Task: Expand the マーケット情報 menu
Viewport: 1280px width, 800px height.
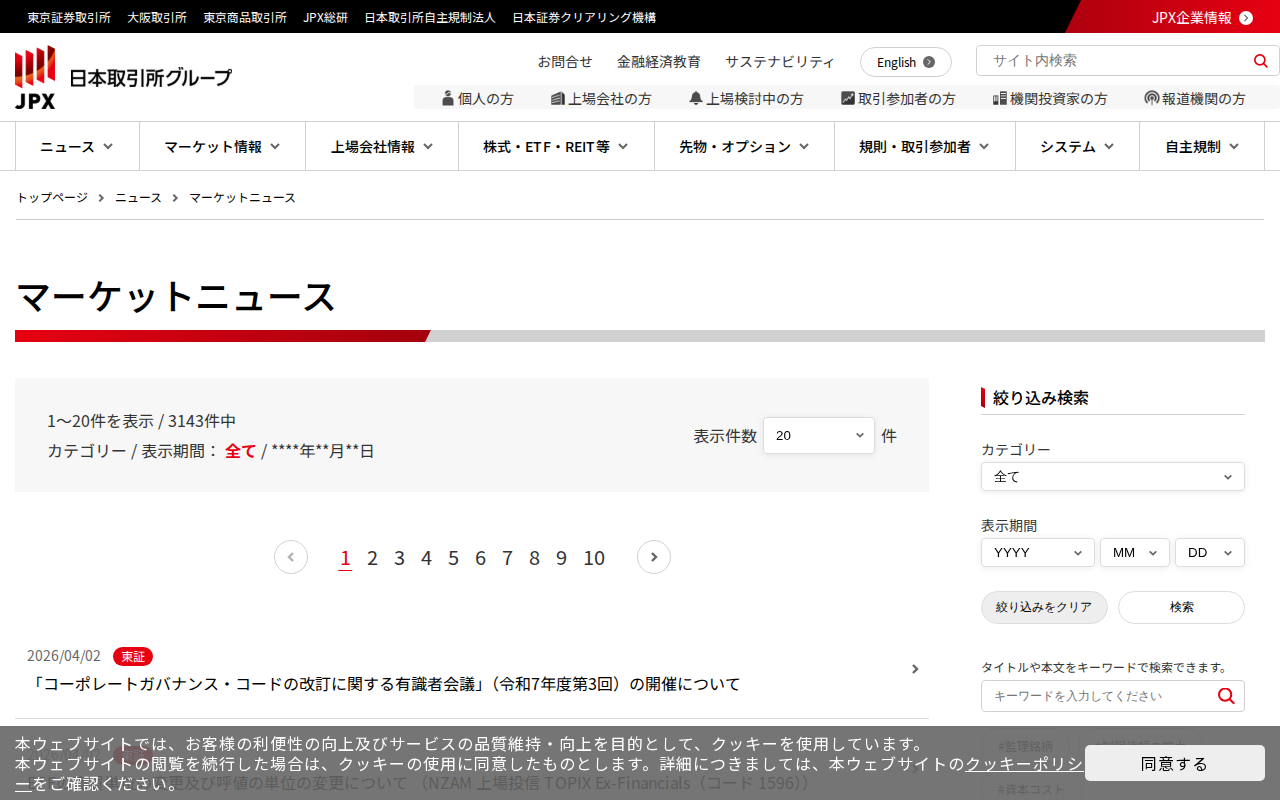Action: pyautogui.click(x=222, y=146)
